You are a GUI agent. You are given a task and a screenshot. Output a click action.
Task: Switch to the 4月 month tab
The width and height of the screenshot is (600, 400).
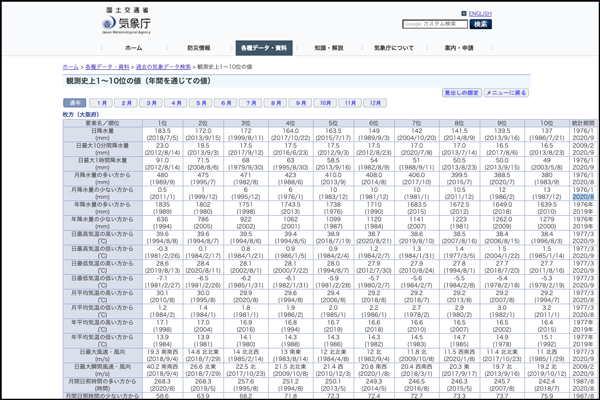tap(176, 103)
